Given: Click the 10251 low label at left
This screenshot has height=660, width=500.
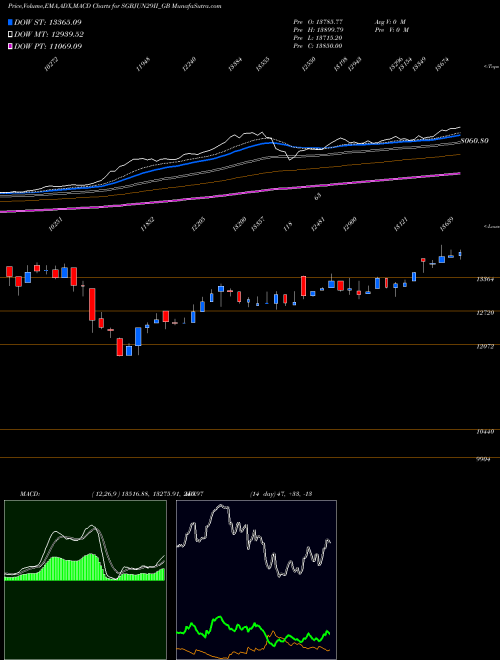Looking at the screenshot, I should click(56, 225).
